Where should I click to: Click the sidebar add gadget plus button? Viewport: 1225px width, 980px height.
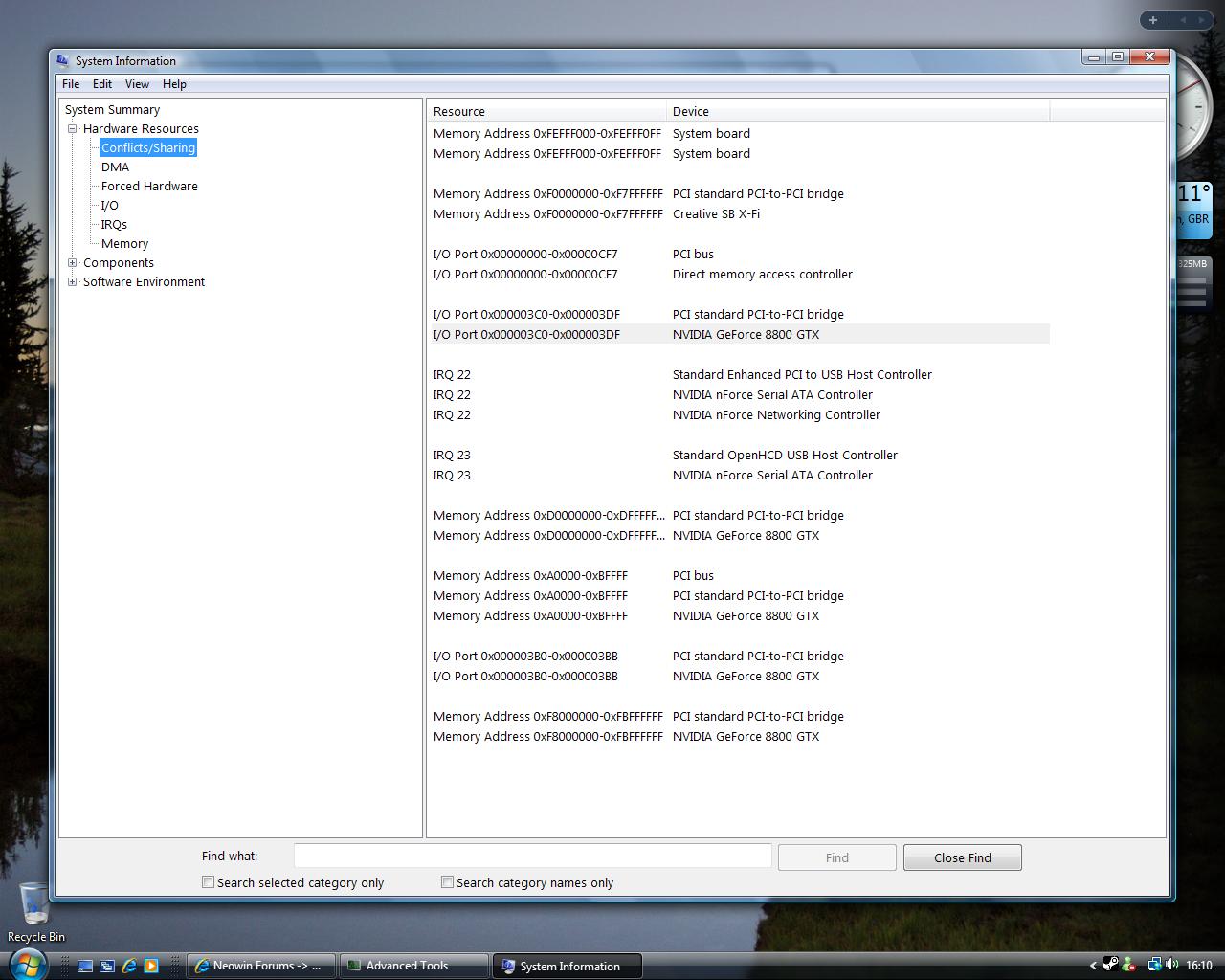click(x=1153, y=20)
